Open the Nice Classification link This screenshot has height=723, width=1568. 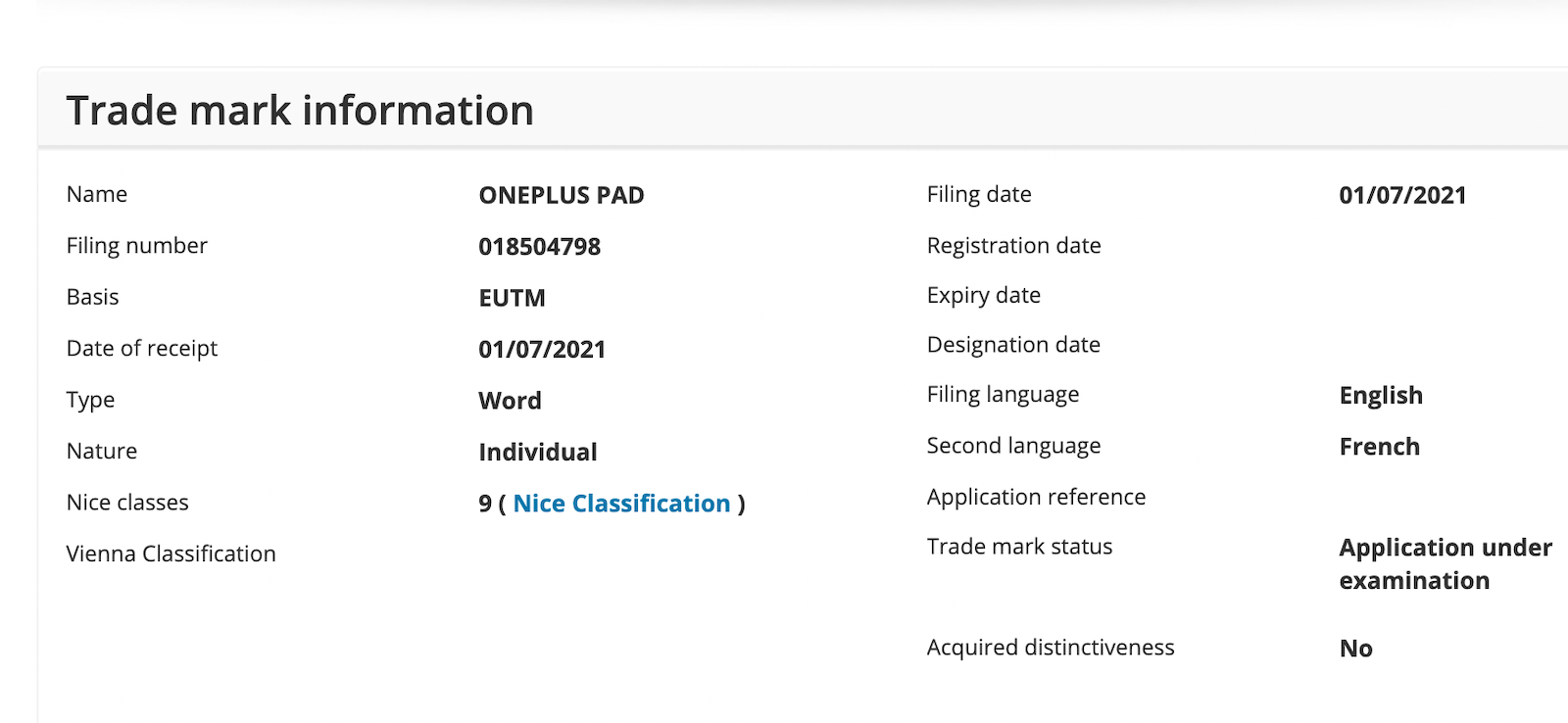621,504
